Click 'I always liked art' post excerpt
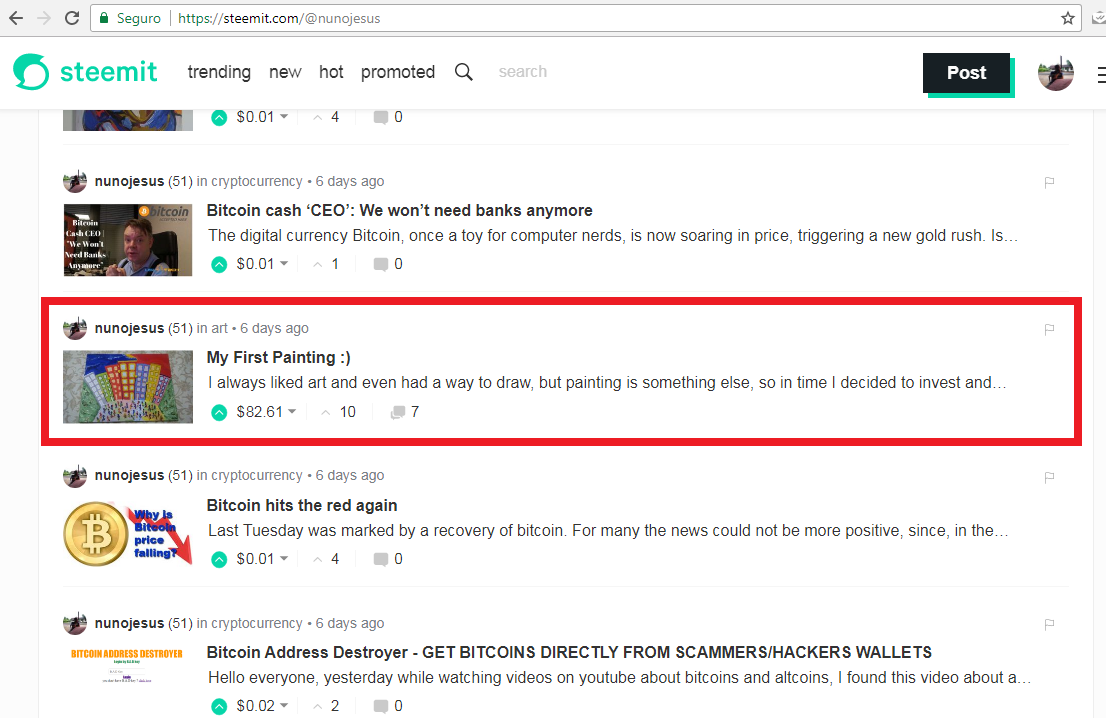The width and height of the screenshot is (1106, 718). coord(607,383)
